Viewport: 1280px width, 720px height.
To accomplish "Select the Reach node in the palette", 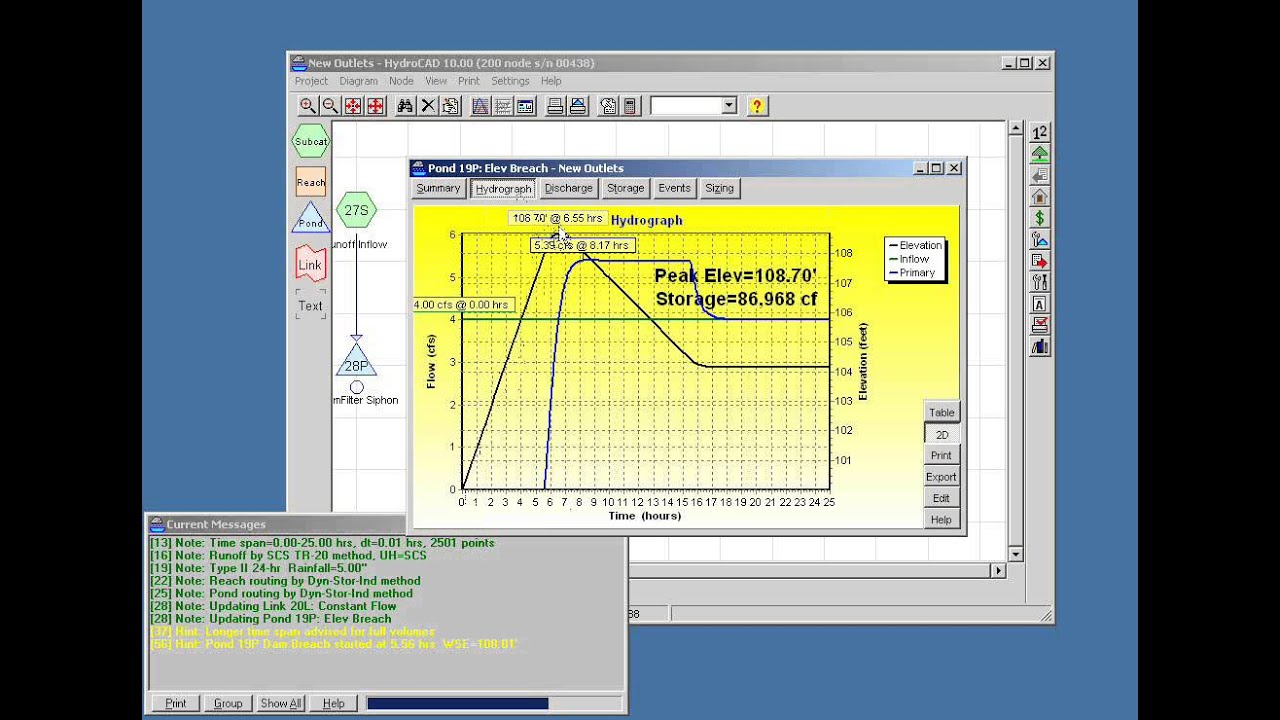I will [x=310, y=182].
